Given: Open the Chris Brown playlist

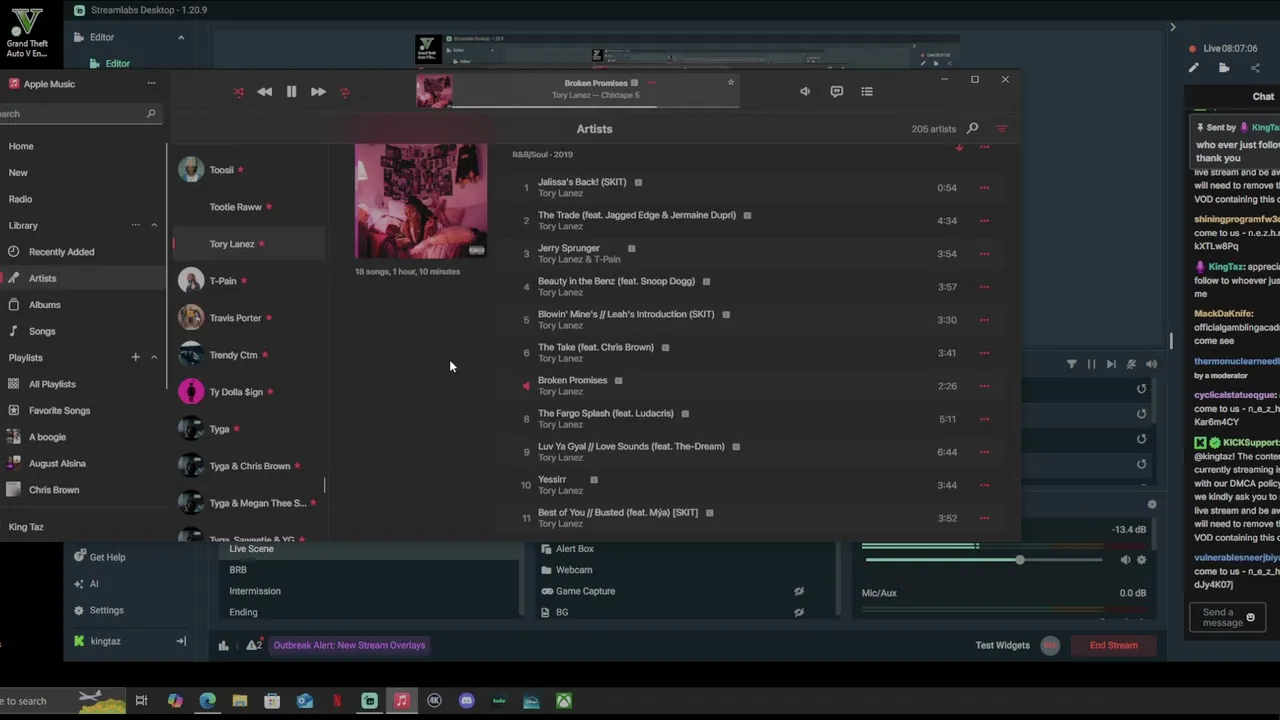Looking at the screenshot, I should click(x=53, y=490).
